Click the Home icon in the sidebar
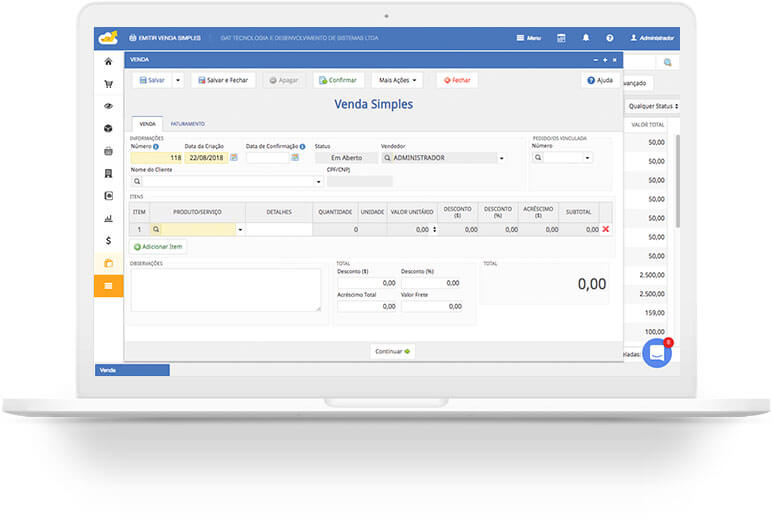 click(x=108, y=61)
